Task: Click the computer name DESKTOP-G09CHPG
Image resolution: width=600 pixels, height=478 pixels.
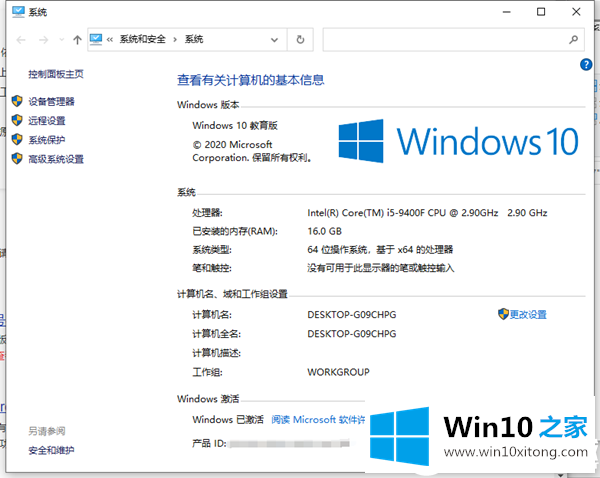Action: pyautogui.click(x=352, y=315)
